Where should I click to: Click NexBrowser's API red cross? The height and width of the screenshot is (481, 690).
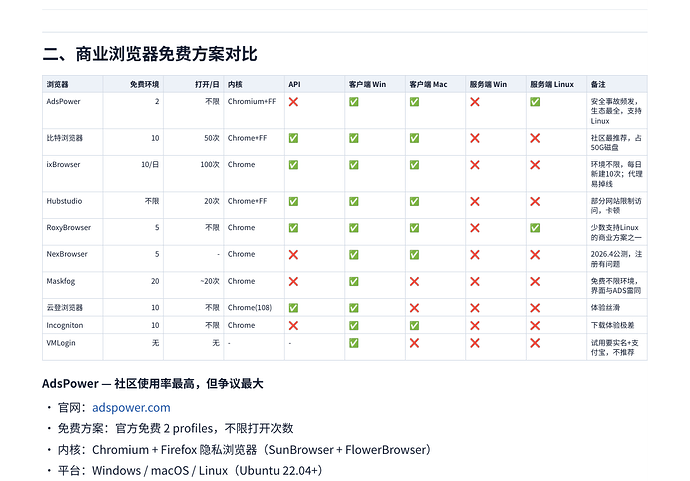pyautogui.click(x=293, y=254)
